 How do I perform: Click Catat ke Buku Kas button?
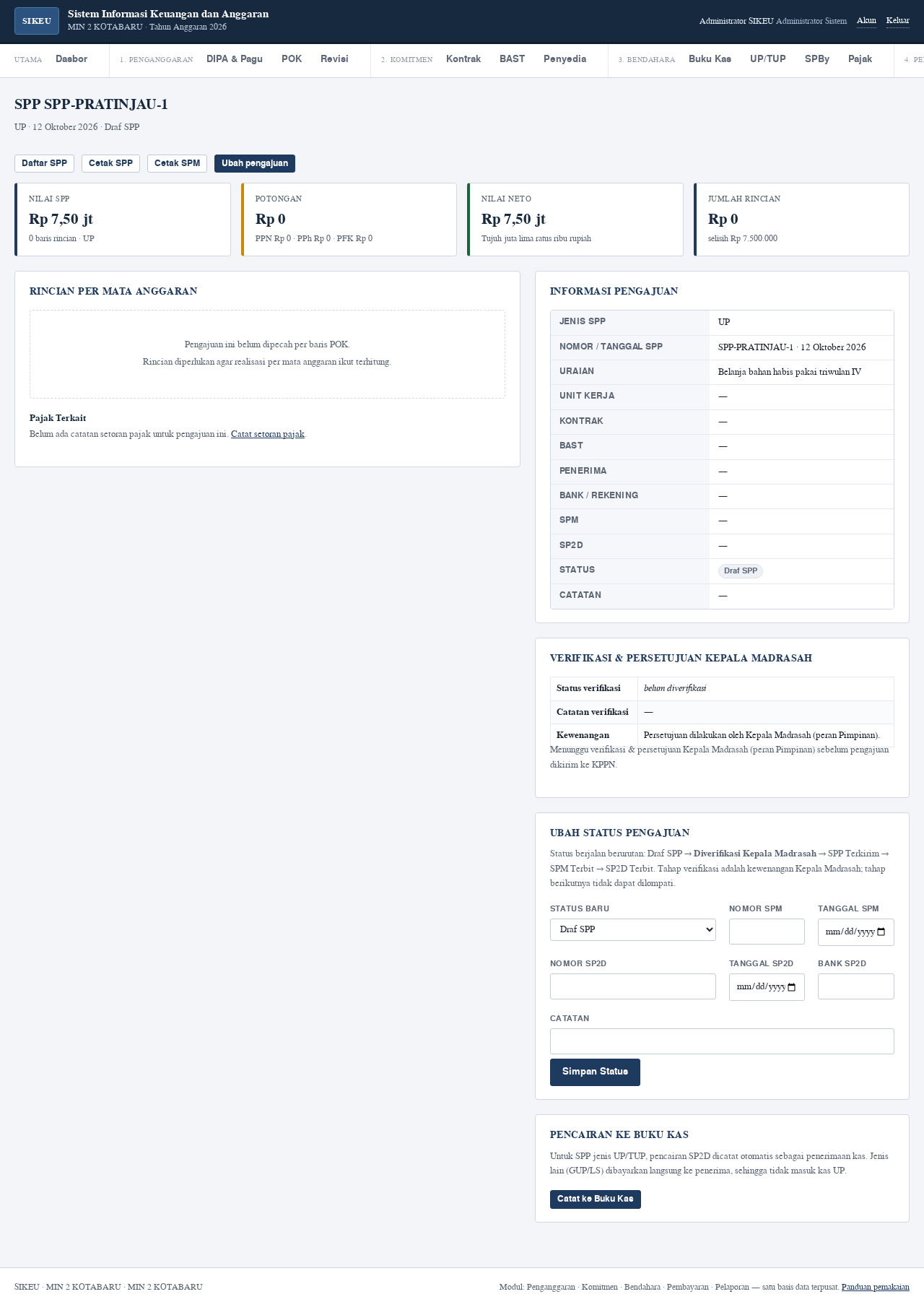pos(595,1199)
